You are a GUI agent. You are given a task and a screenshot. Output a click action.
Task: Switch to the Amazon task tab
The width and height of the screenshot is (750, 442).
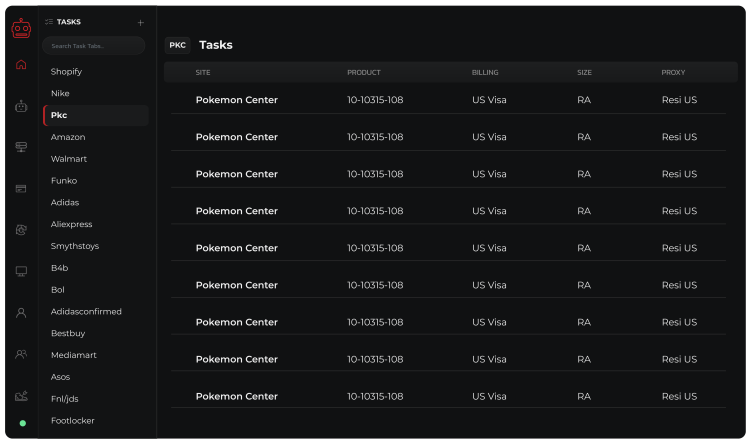pos(68,137)
